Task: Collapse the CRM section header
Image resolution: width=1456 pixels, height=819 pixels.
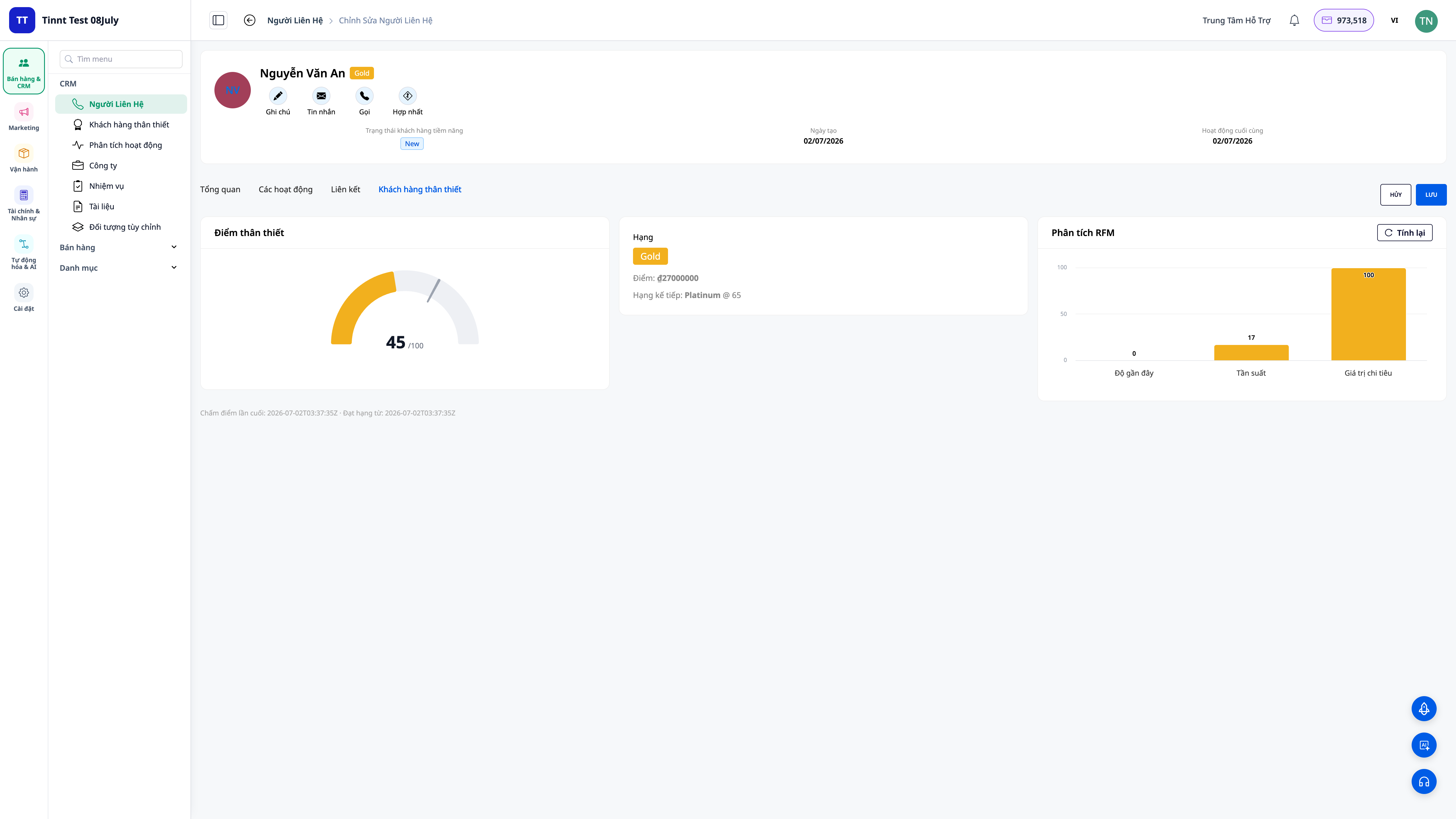Action: click(x=68, y=84)
